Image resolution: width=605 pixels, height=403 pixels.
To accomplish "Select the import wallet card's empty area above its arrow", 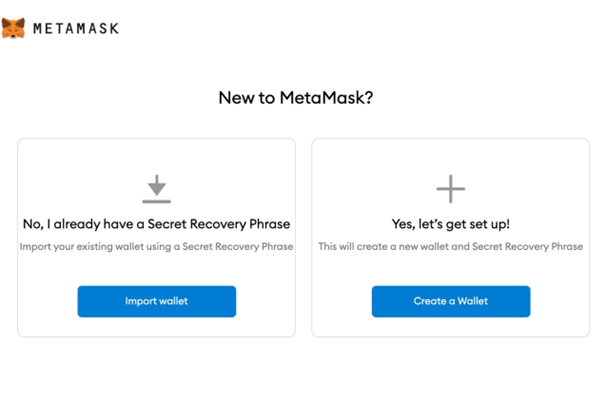I will (x=157, y=156).
